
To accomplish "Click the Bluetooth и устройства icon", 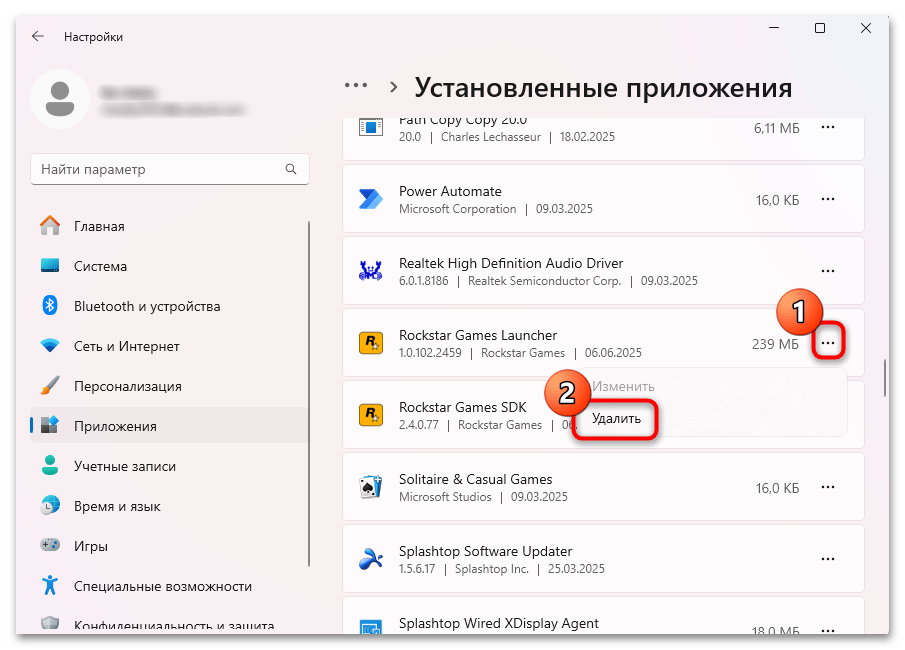I will pos(52,306).
